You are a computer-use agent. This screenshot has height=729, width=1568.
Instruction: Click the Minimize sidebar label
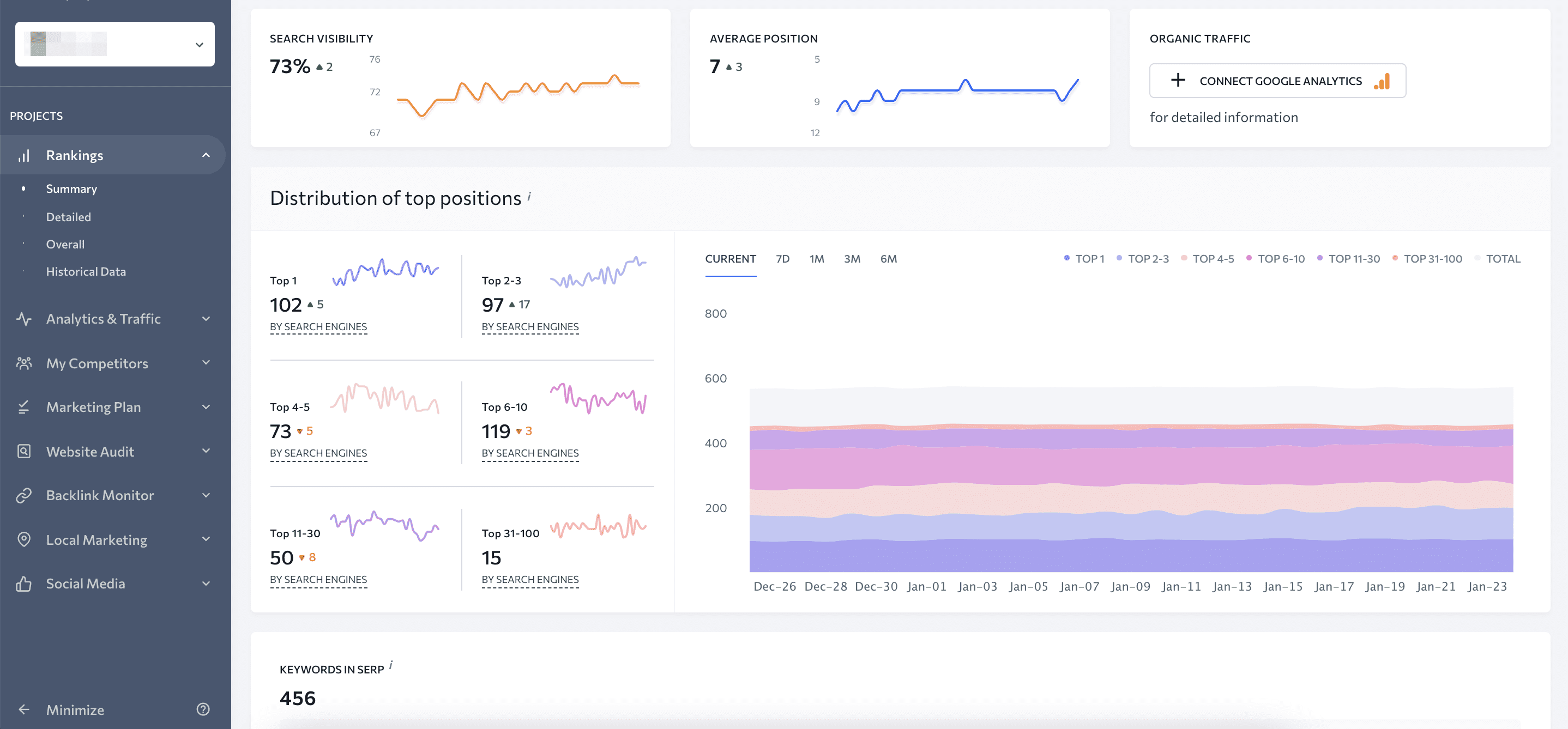coord(75,710)
